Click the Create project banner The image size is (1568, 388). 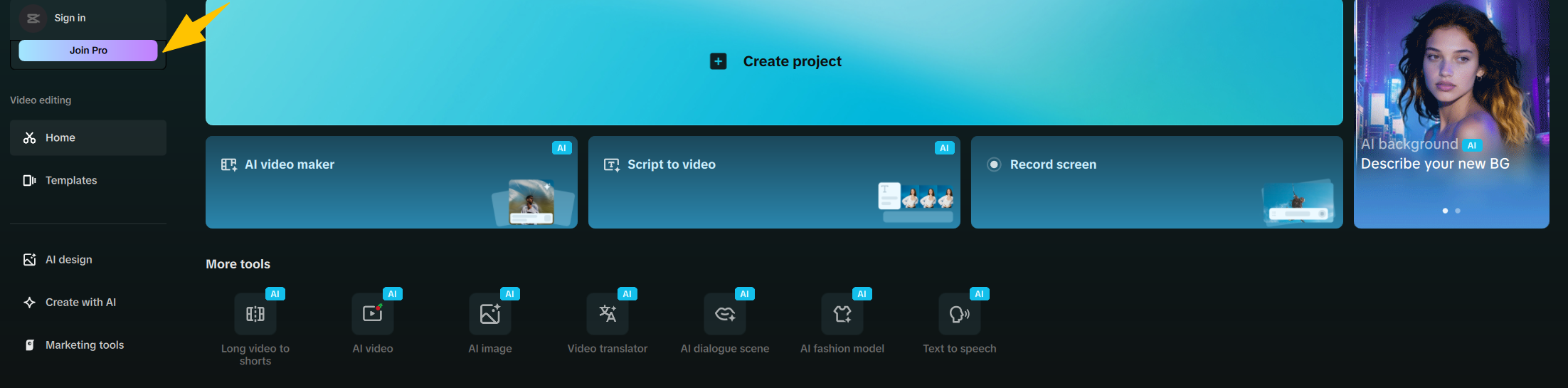[774, 62]
